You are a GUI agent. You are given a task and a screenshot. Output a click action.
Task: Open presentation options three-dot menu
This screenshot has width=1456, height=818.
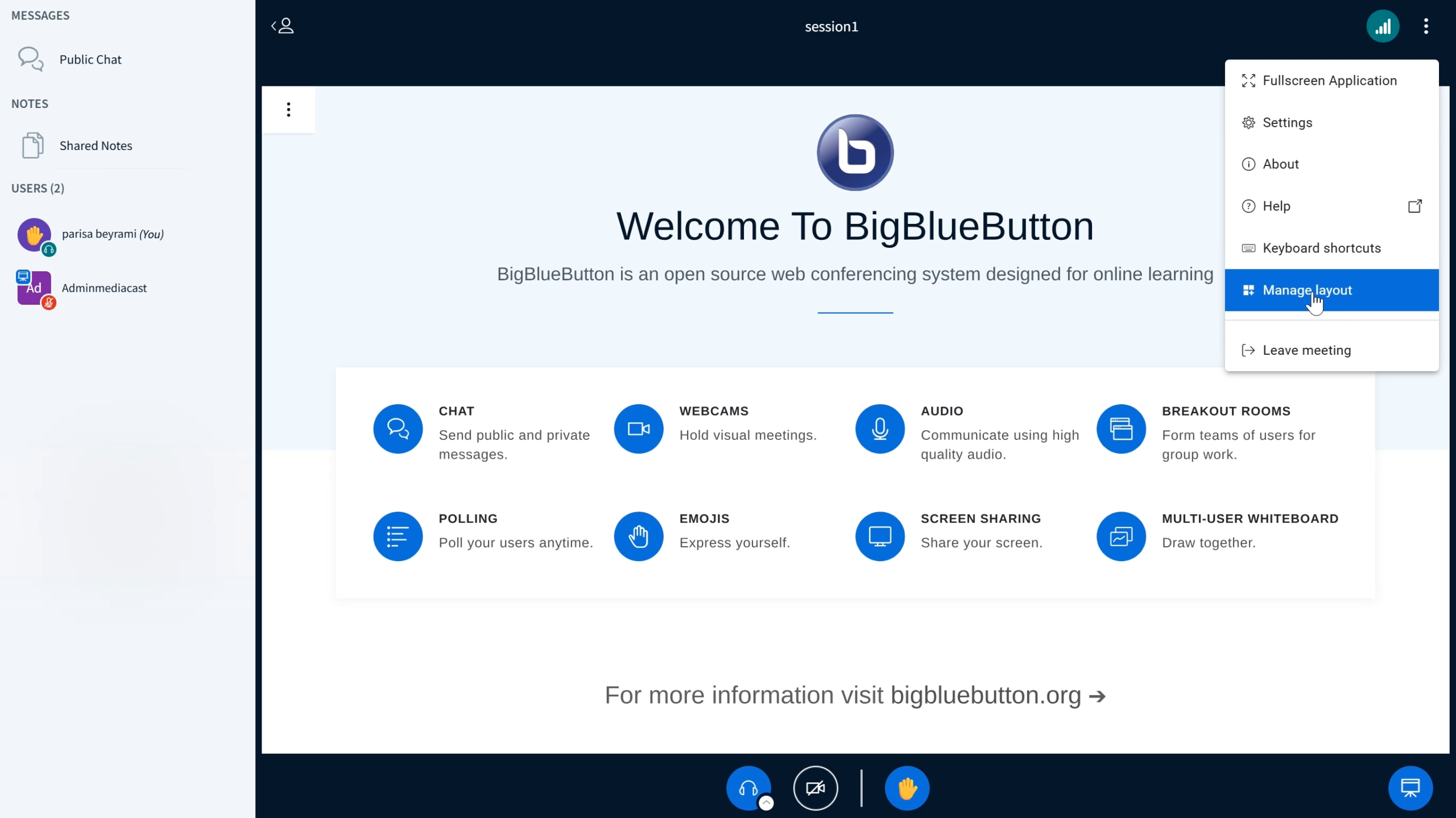pyautogui.click(x=288, y=109)
